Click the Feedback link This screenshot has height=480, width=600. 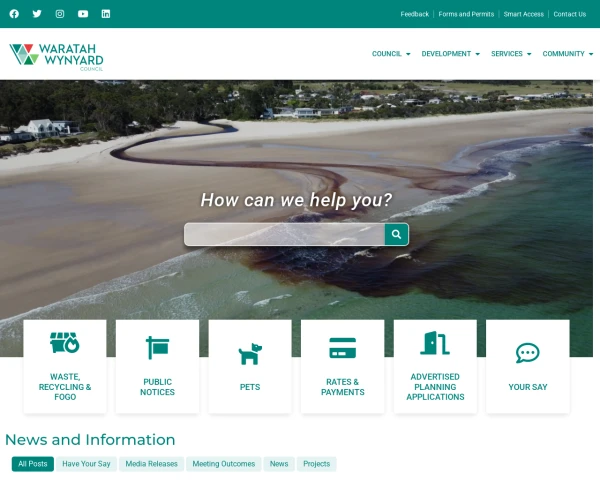tap(414, 14)
